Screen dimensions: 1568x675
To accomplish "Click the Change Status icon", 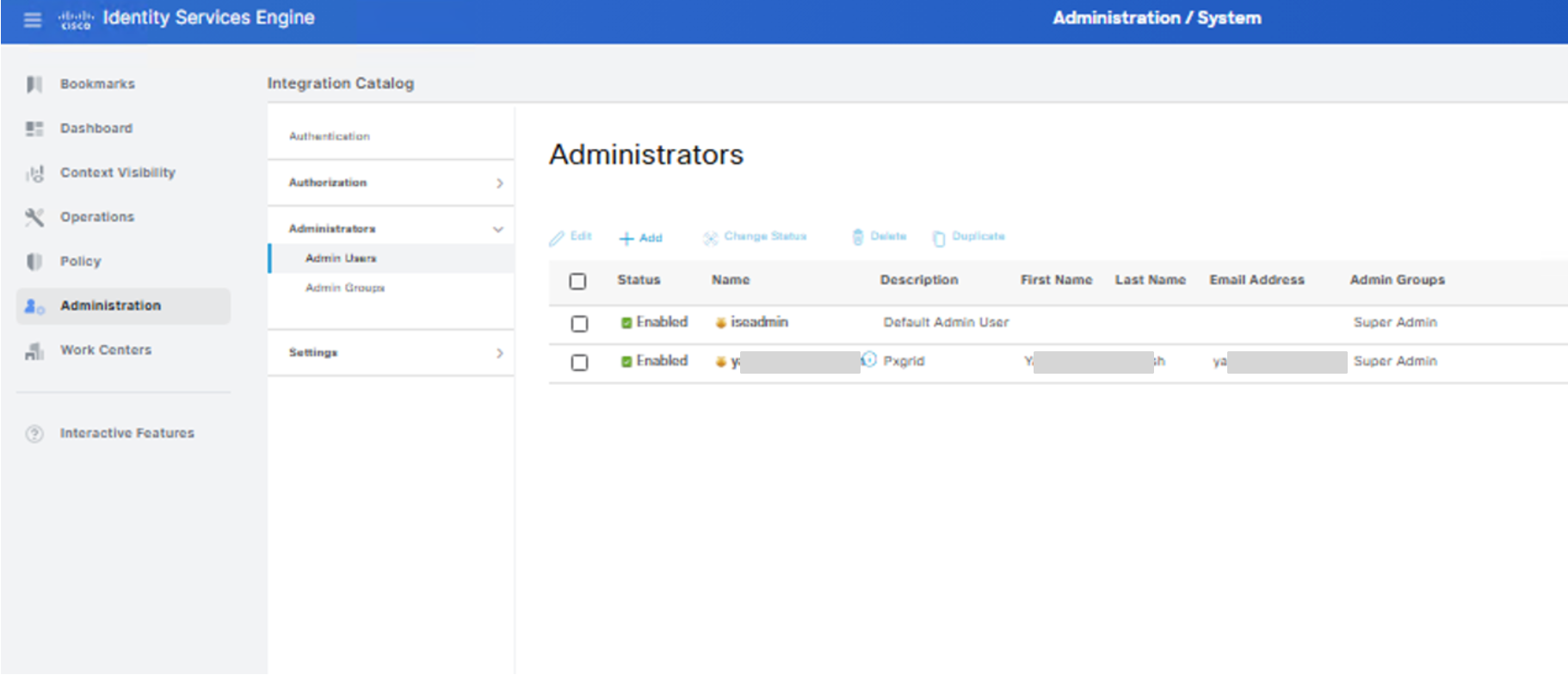I will tap(710, 238).
